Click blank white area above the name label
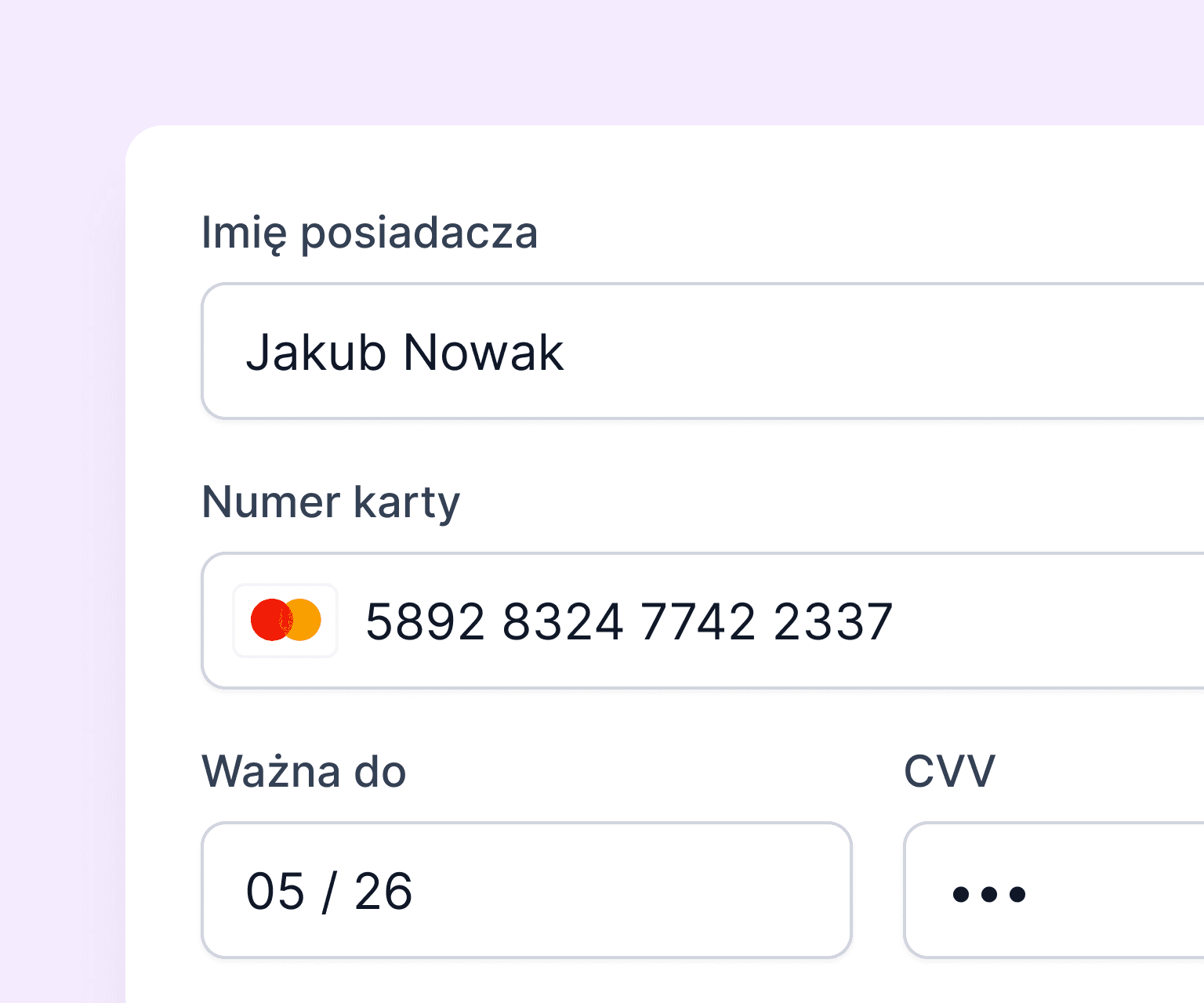The width and height of the screenshot is (1204, 1003). (627, 168)
